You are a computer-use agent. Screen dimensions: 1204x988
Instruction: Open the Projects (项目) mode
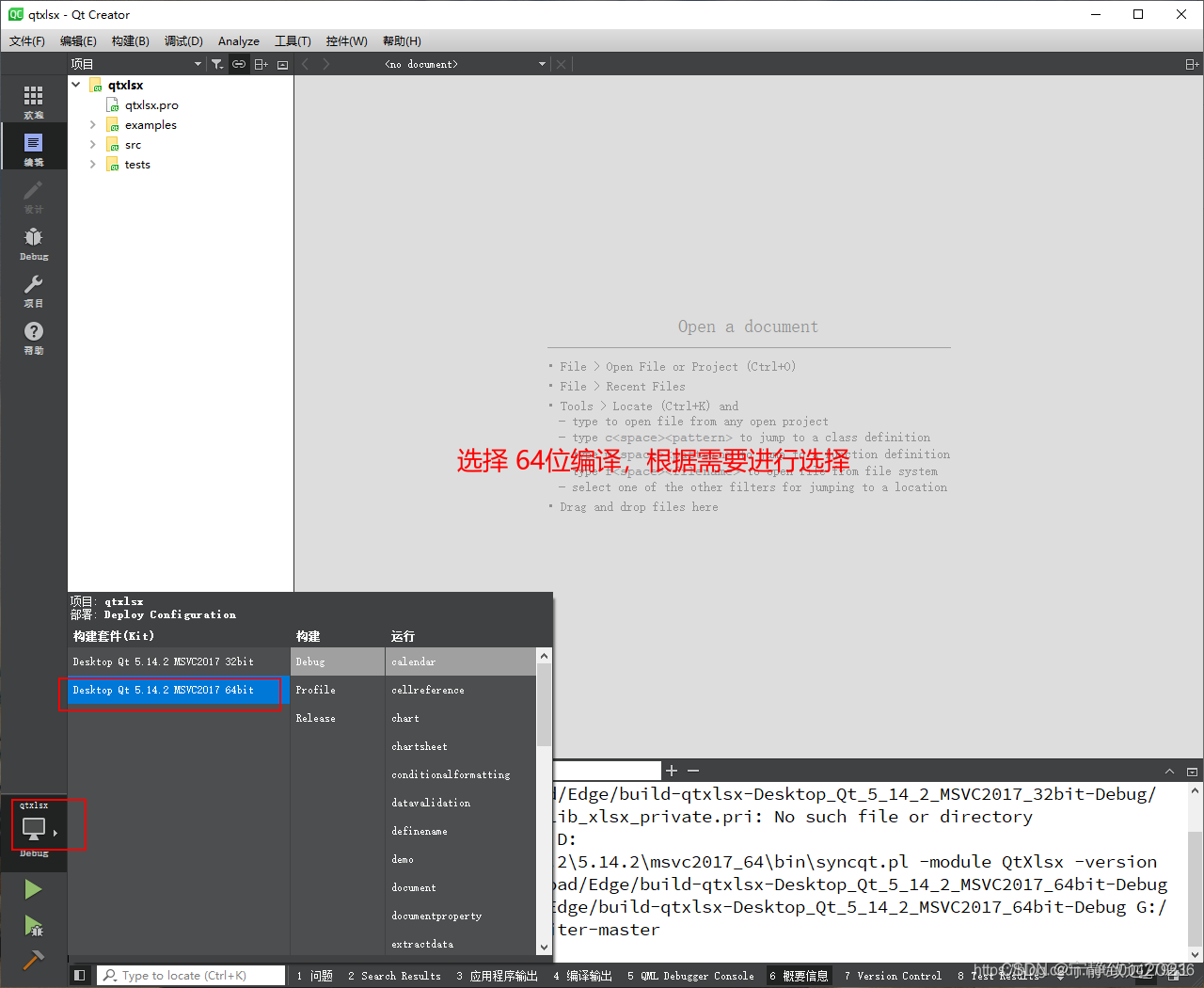pos(34,290)
